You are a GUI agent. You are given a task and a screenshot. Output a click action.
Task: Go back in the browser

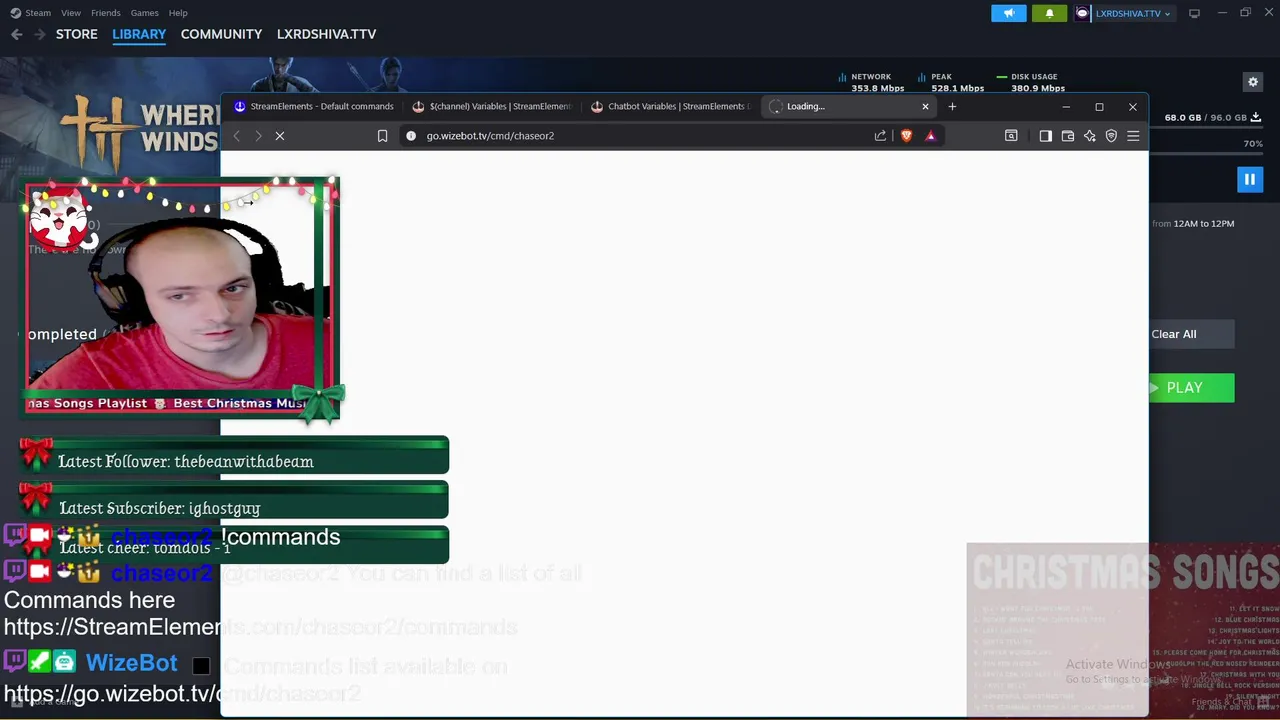tap(236, 136)
